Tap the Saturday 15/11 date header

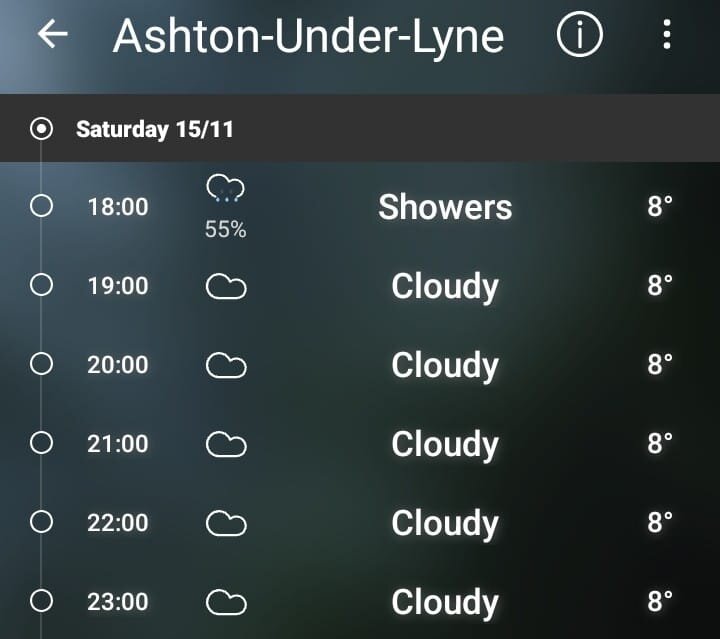click(155, 129)
